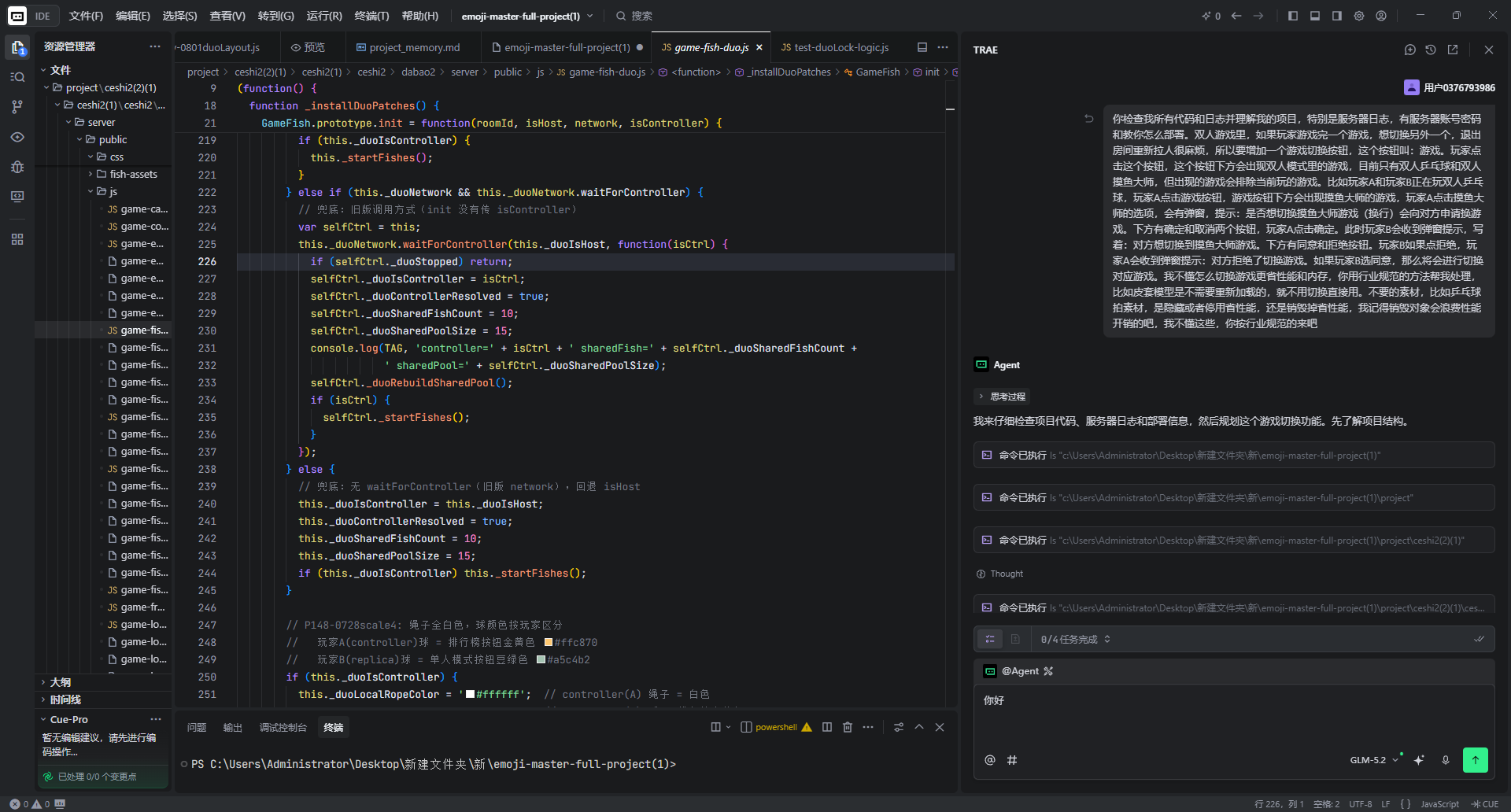Insert an @ mention in chat input
Viewport: 1511px width, 812px height.
(990, 760)
